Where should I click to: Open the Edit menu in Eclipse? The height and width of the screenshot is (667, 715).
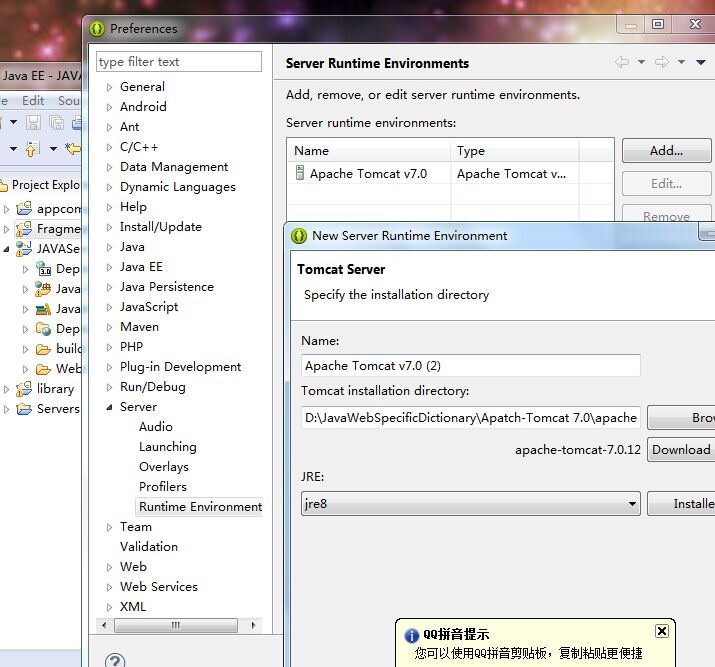33,101
